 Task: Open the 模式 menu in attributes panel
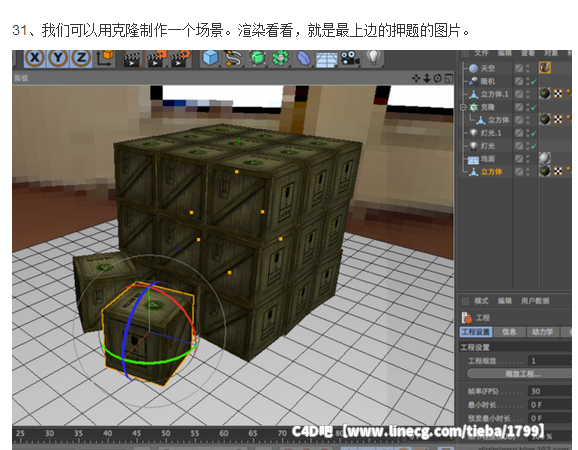(x=481, y=301)
